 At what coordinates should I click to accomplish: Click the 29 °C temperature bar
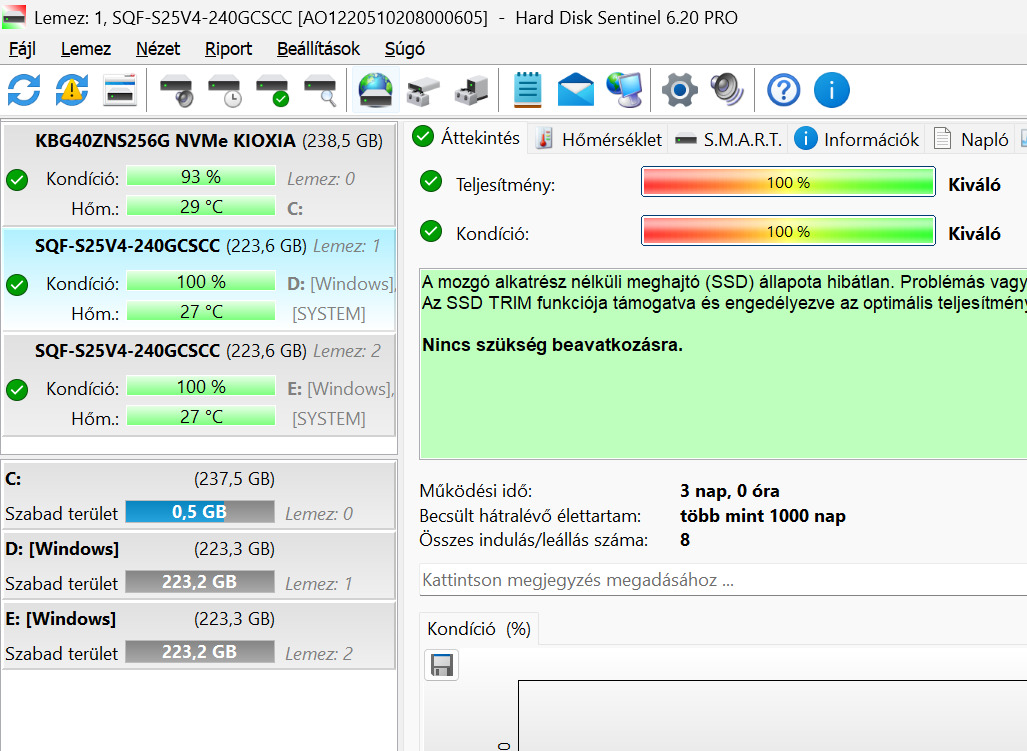coord(200,206)
